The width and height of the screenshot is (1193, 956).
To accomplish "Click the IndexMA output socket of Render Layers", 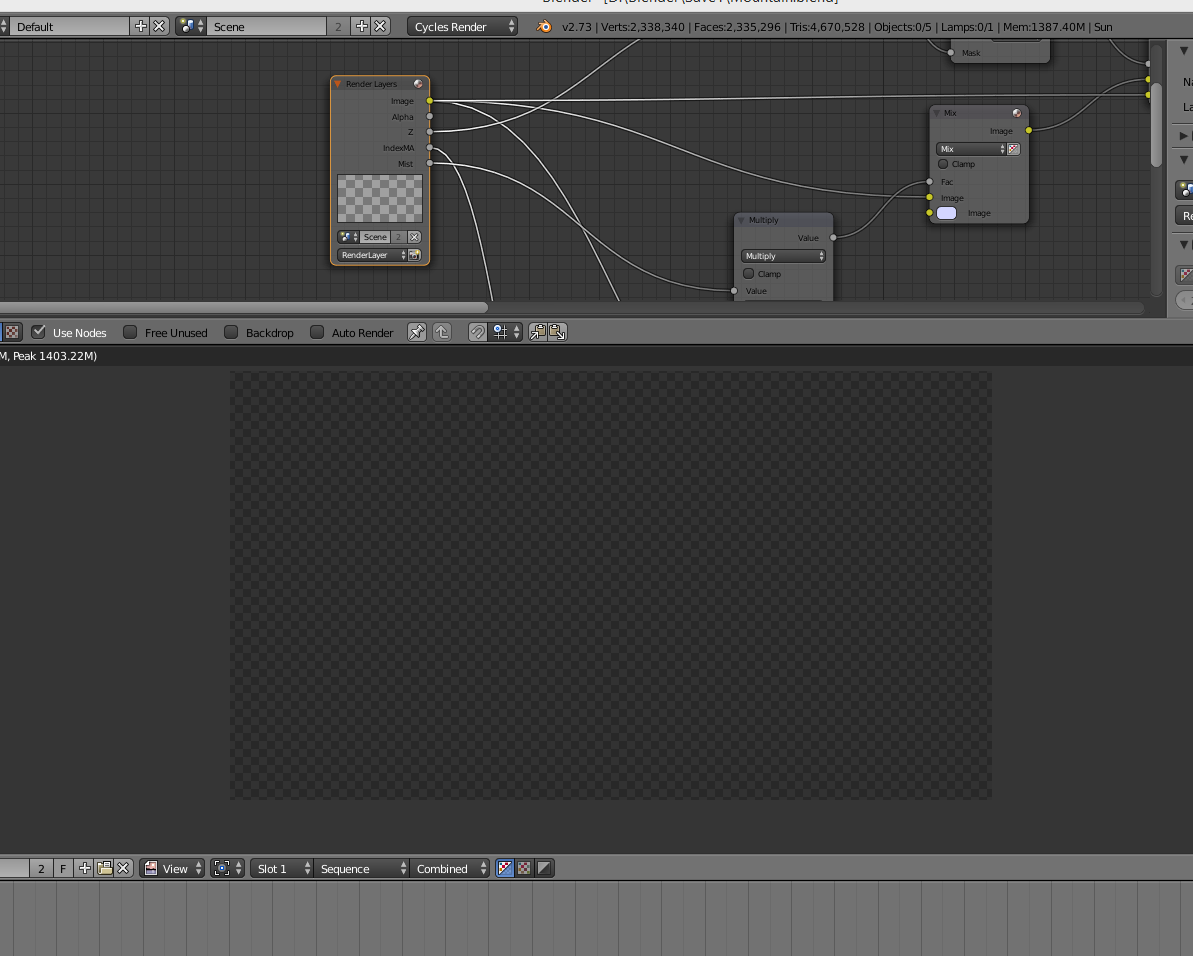I will (430, 148).
